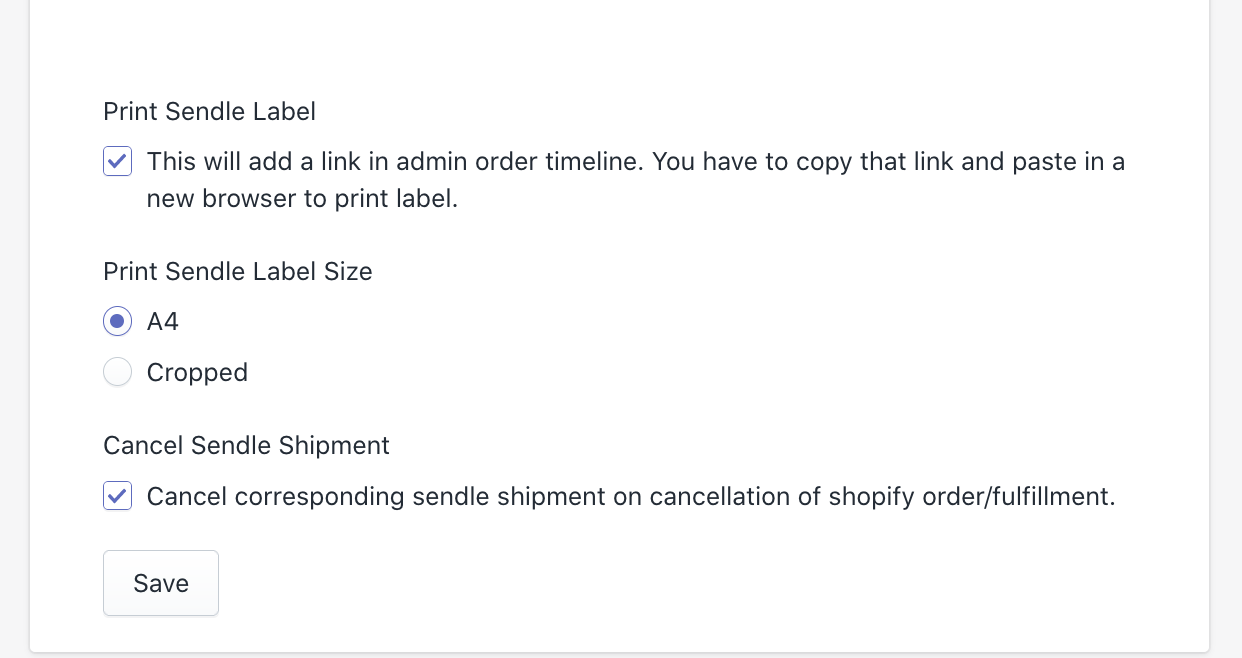1242x658 pixels.
Task: Click the Cropped option text
Action: pyautogui.click(x=197, y=372)
